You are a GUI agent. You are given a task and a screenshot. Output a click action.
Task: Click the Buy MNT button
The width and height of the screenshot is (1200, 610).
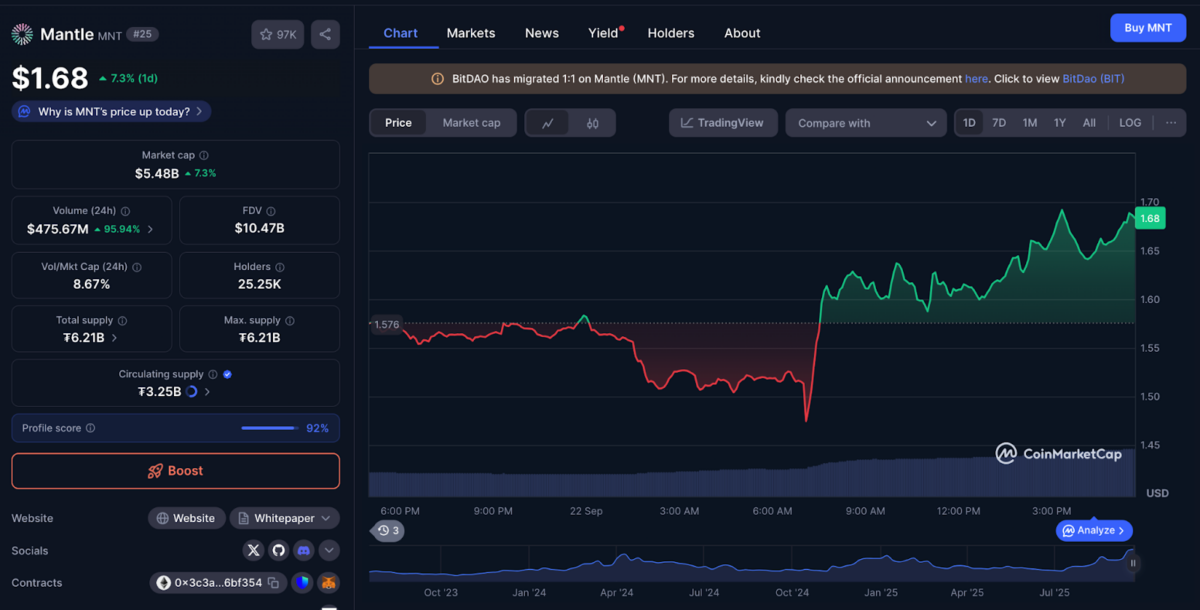[1148, 28]
